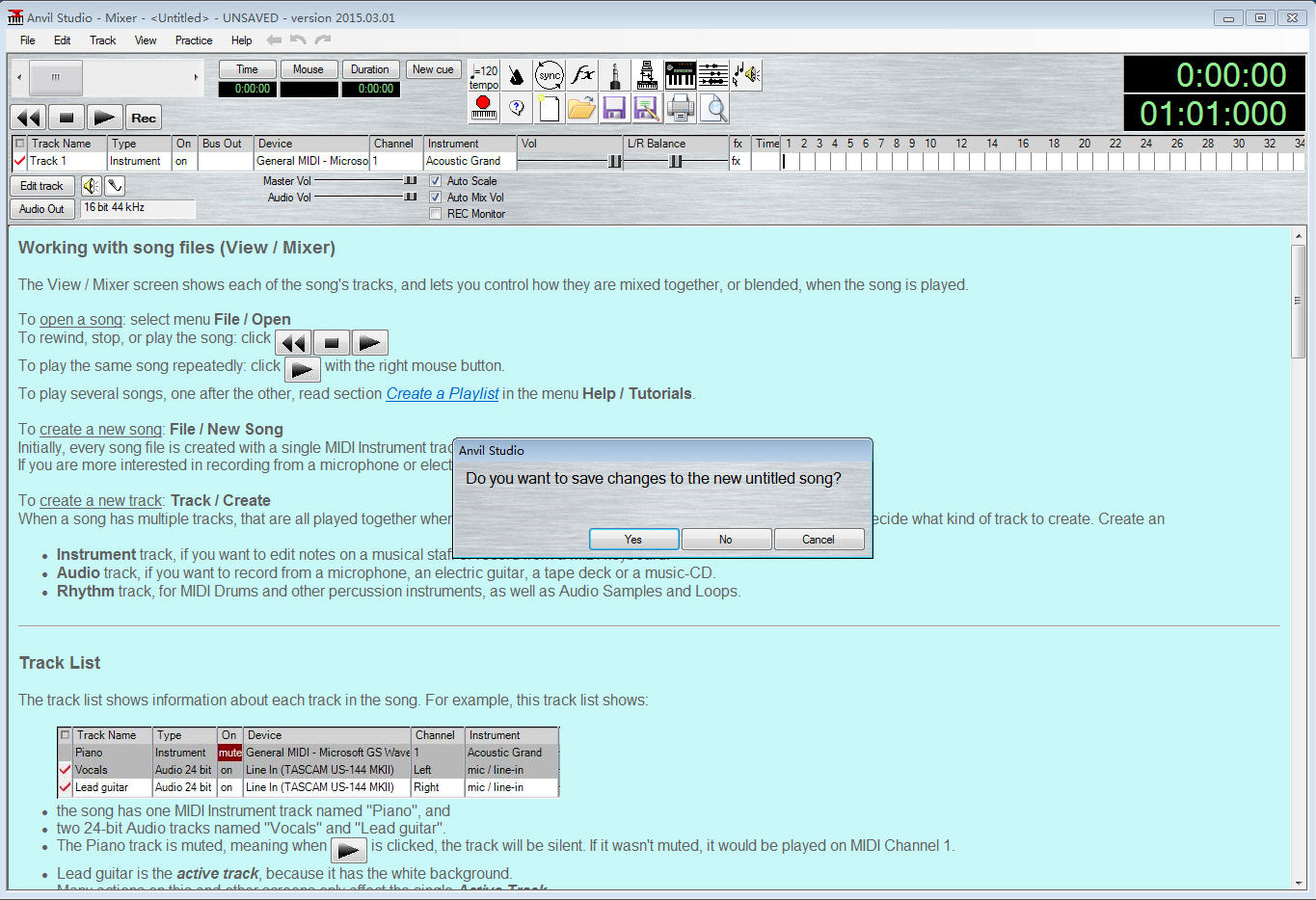Open print preview magnifier icon
This screenshot has height=900, width=1316.
tap(713, 109)
